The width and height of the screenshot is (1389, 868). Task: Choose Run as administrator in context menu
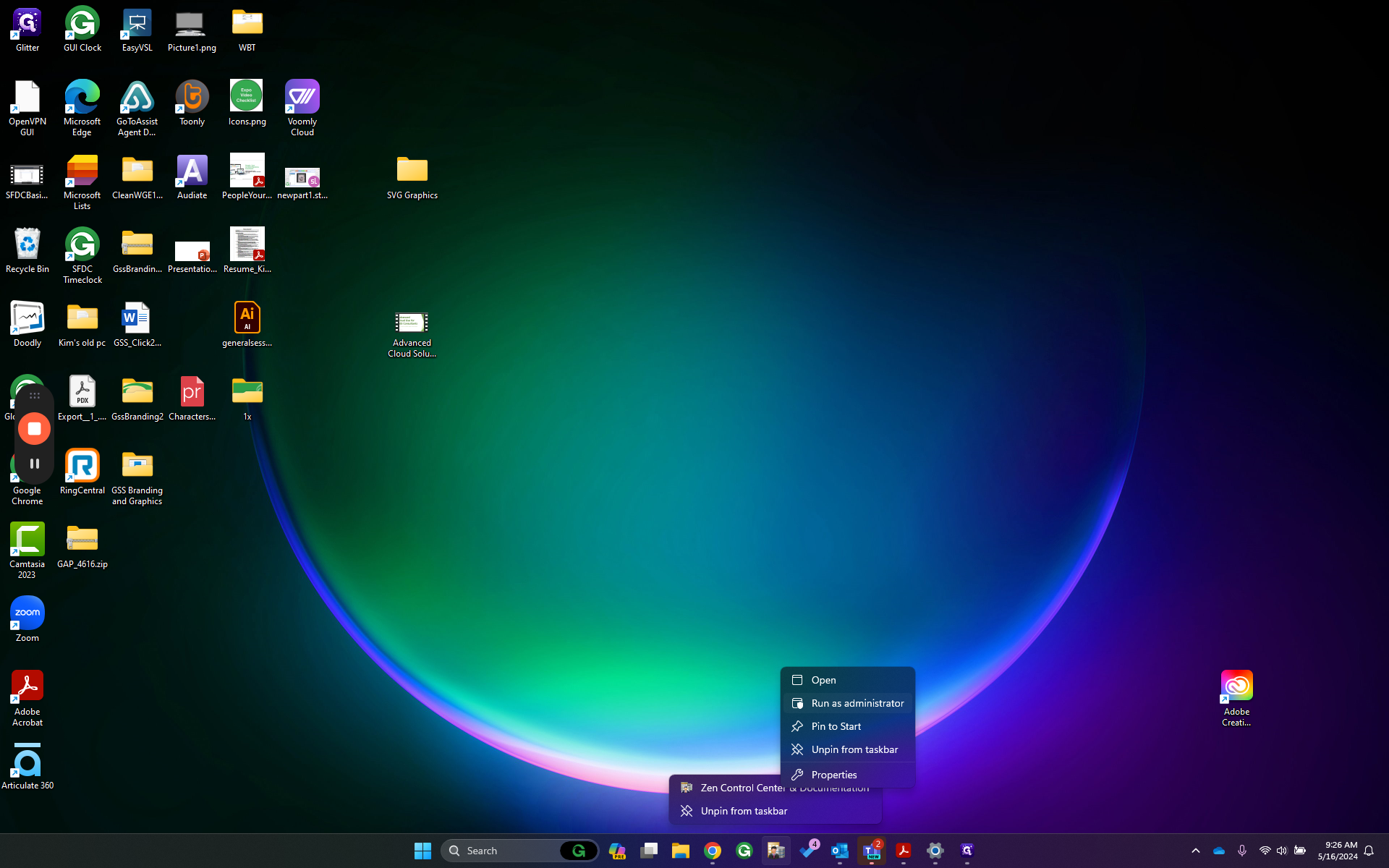848,703
